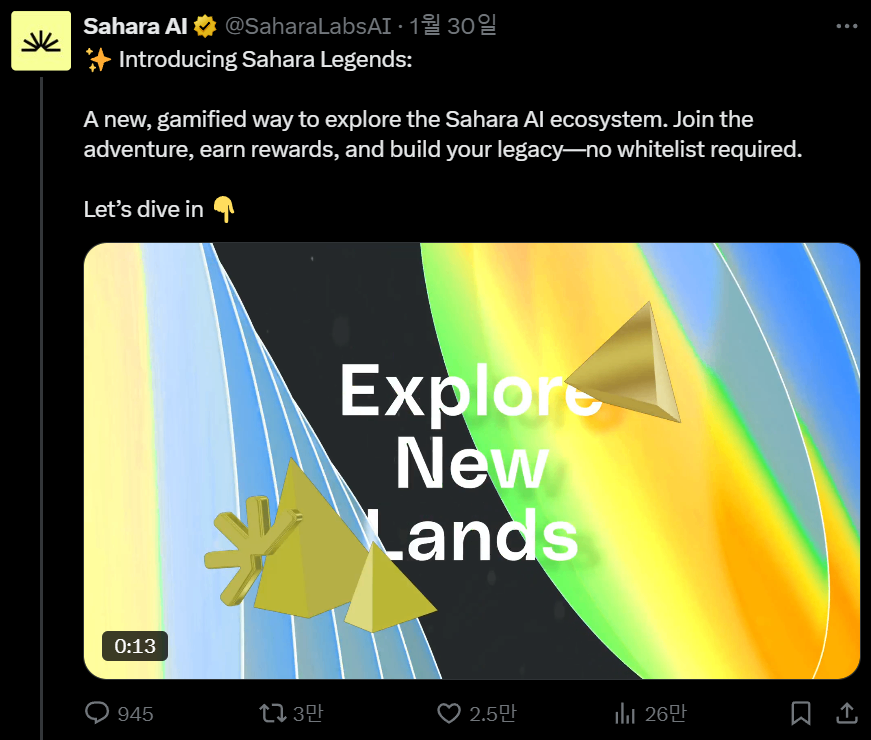Viewport: 871px width, 740px height.
Task: Bookmark the post with bookmark icon
Action: tap(800, 713)
